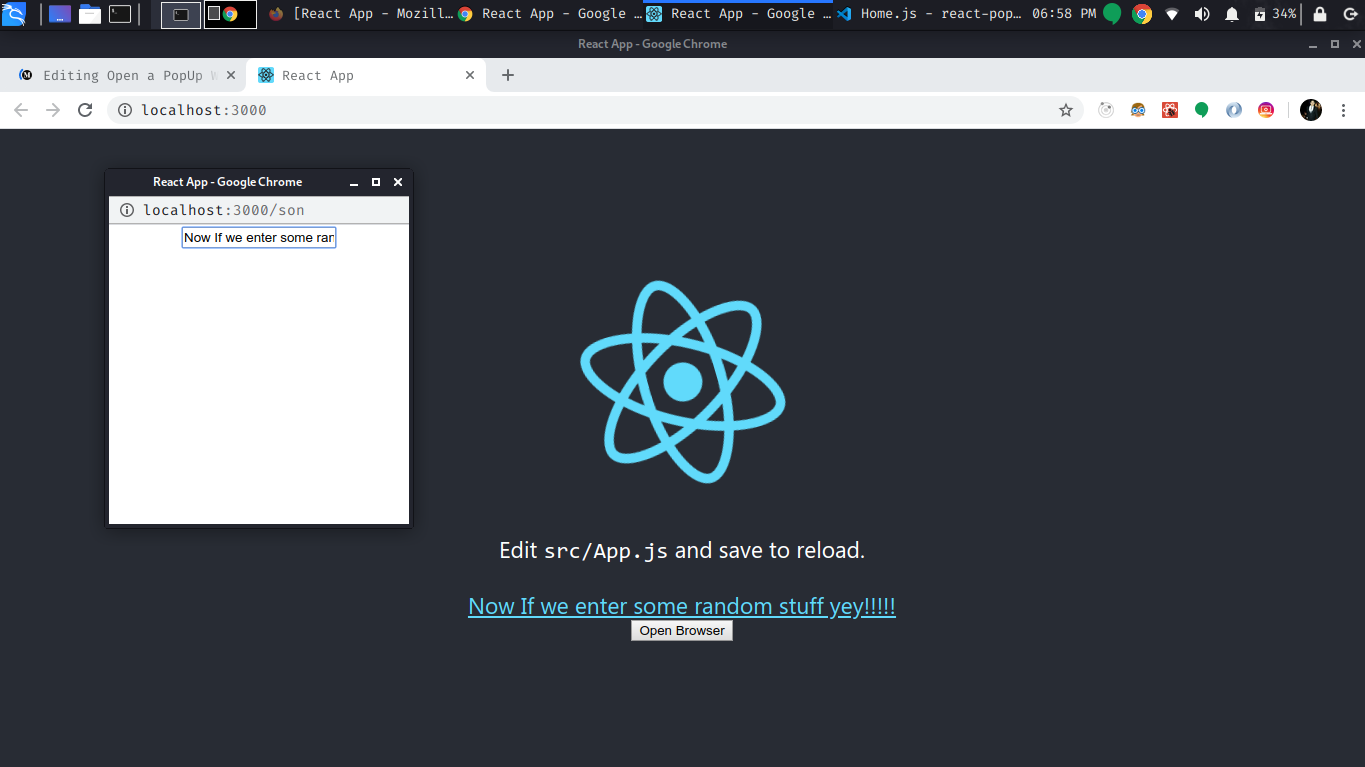Switch to workspace two with Chrome
1365x767 pixels.
pyautogui.click(x=230, y=14)
